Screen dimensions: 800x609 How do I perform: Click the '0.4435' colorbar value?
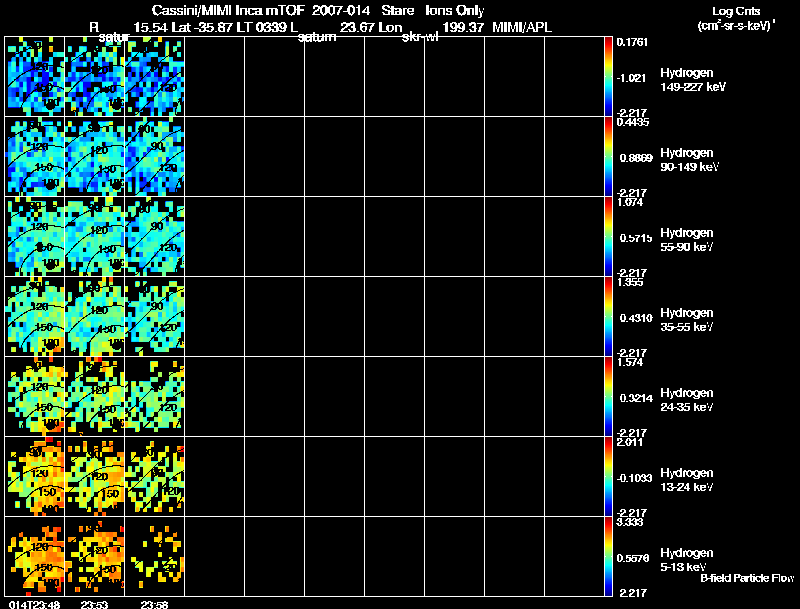pos(633,122)
